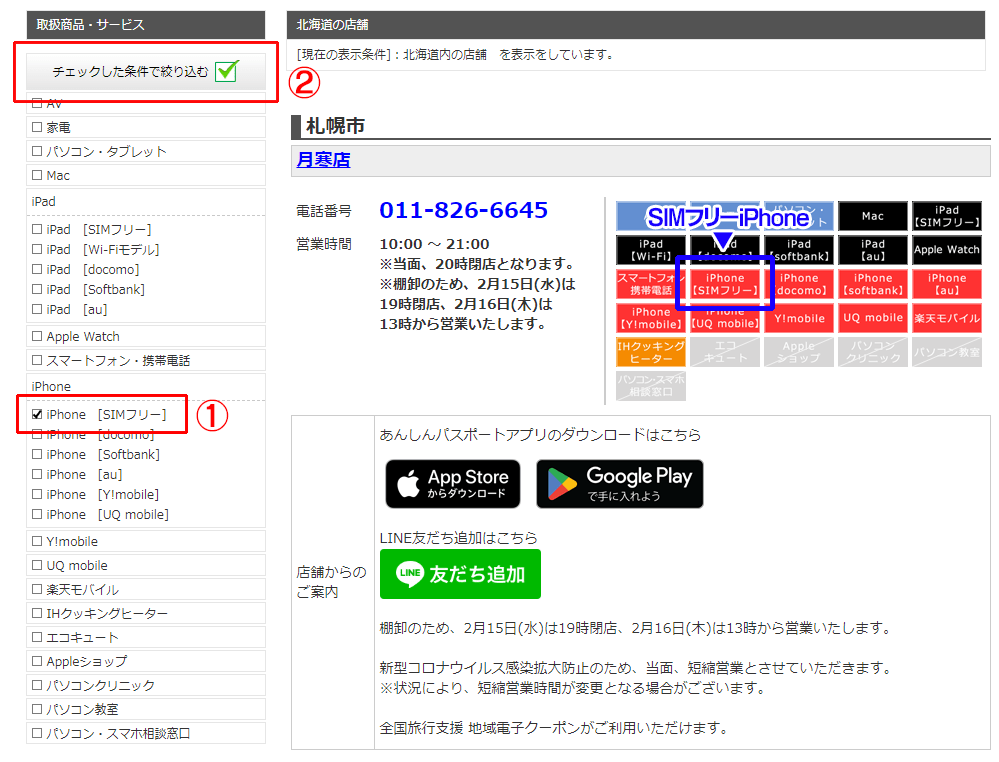999x762 pixels.
Task: Enable iPad [Wi-Fiモデル] checkbox
Action: (37, 249)
